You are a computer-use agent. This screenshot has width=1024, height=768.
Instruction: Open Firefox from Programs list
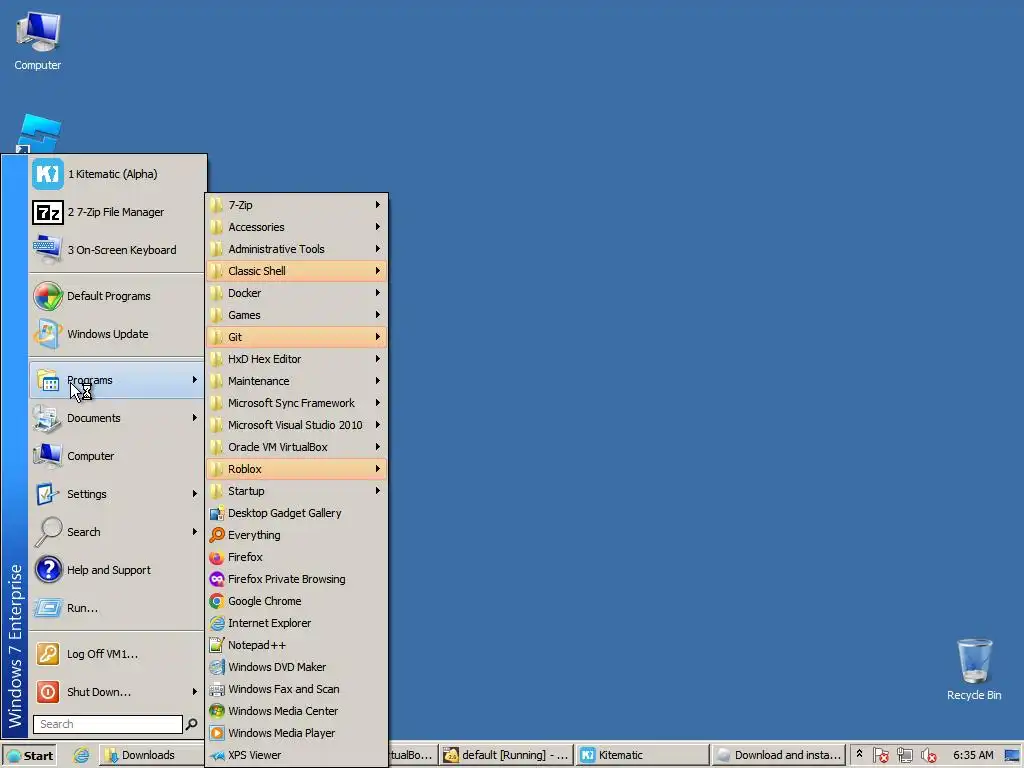point(296,557)
